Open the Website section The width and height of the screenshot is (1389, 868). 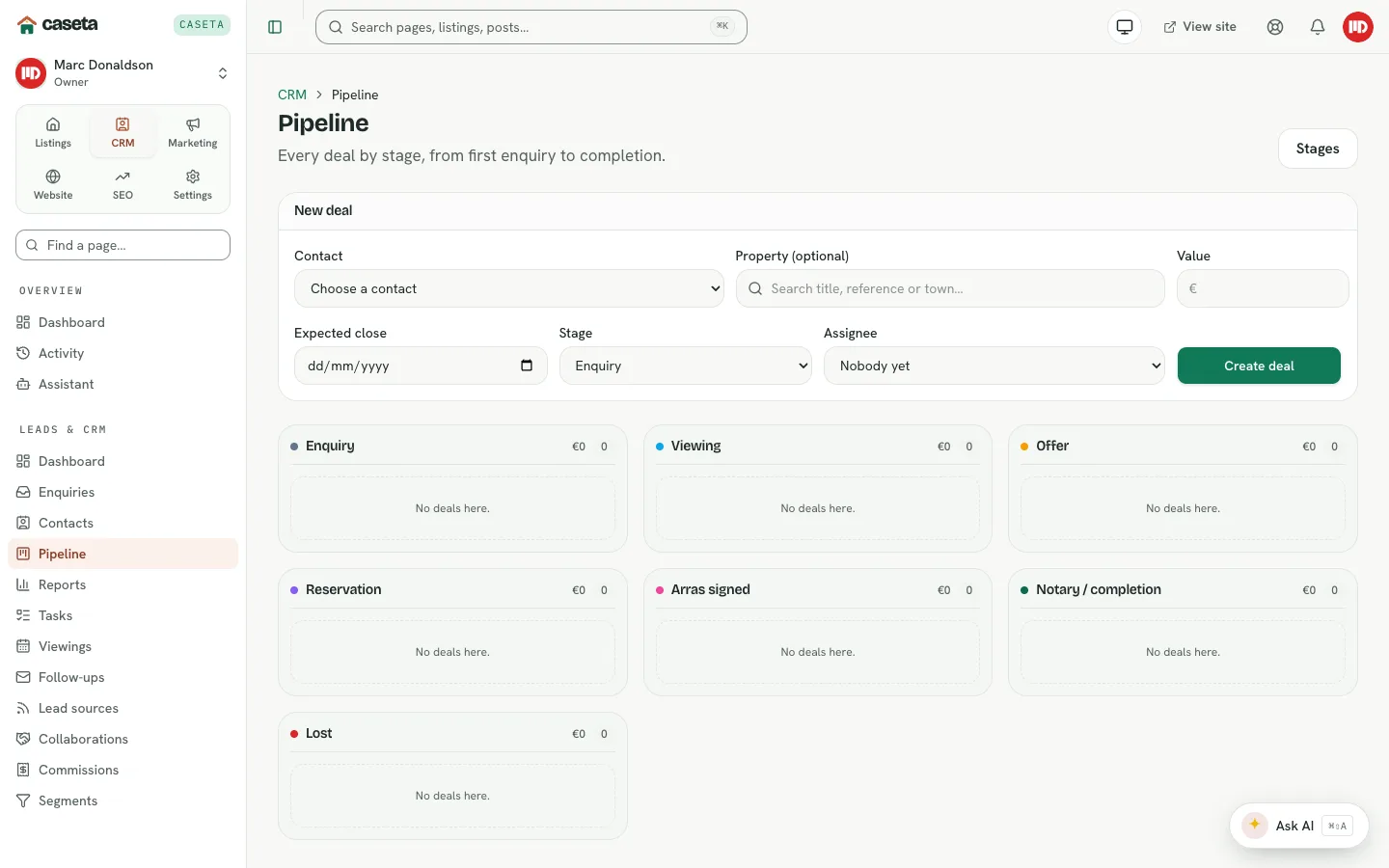click(x=53, y=185)
